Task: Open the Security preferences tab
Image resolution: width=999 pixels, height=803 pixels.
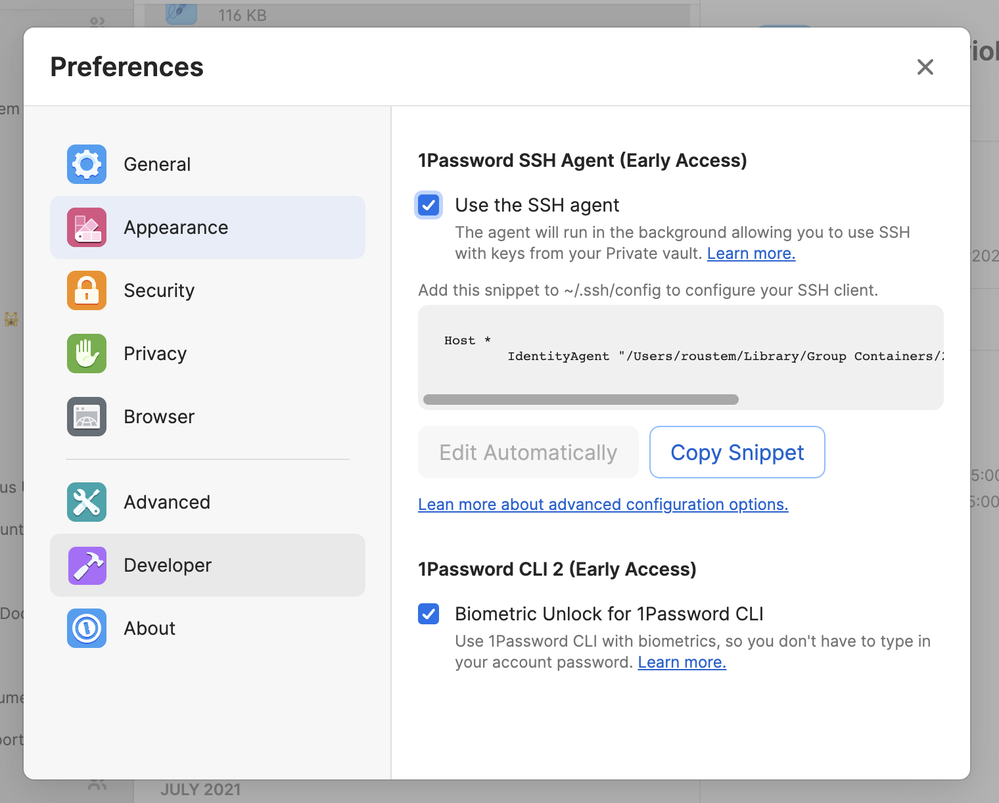Action: (x=159, y=291)
